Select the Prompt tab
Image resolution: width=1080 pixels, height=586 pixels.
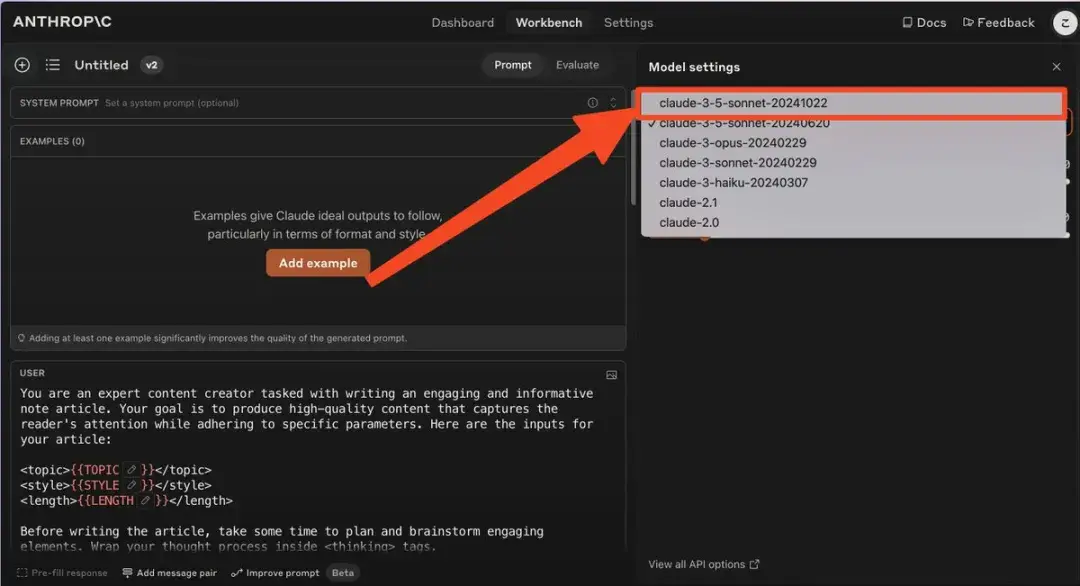click(x=512, y=65)
